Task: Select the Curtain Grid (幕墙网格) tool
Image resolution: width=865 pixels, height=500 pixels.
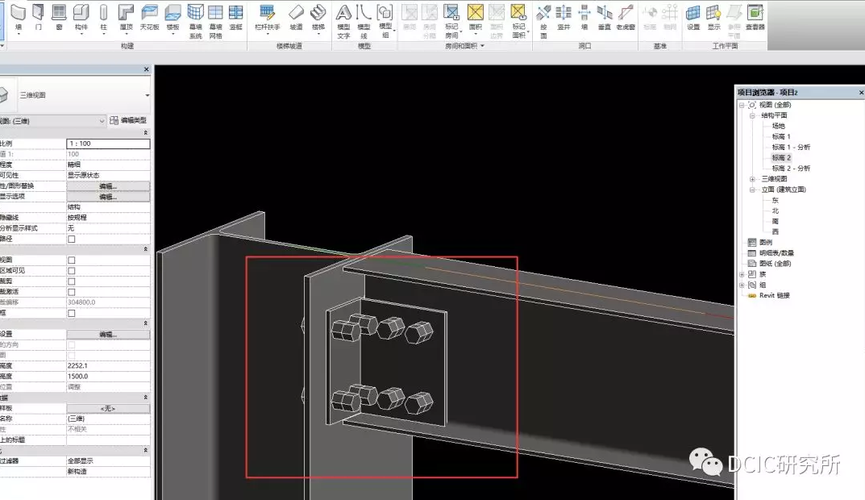Action: 216,21
